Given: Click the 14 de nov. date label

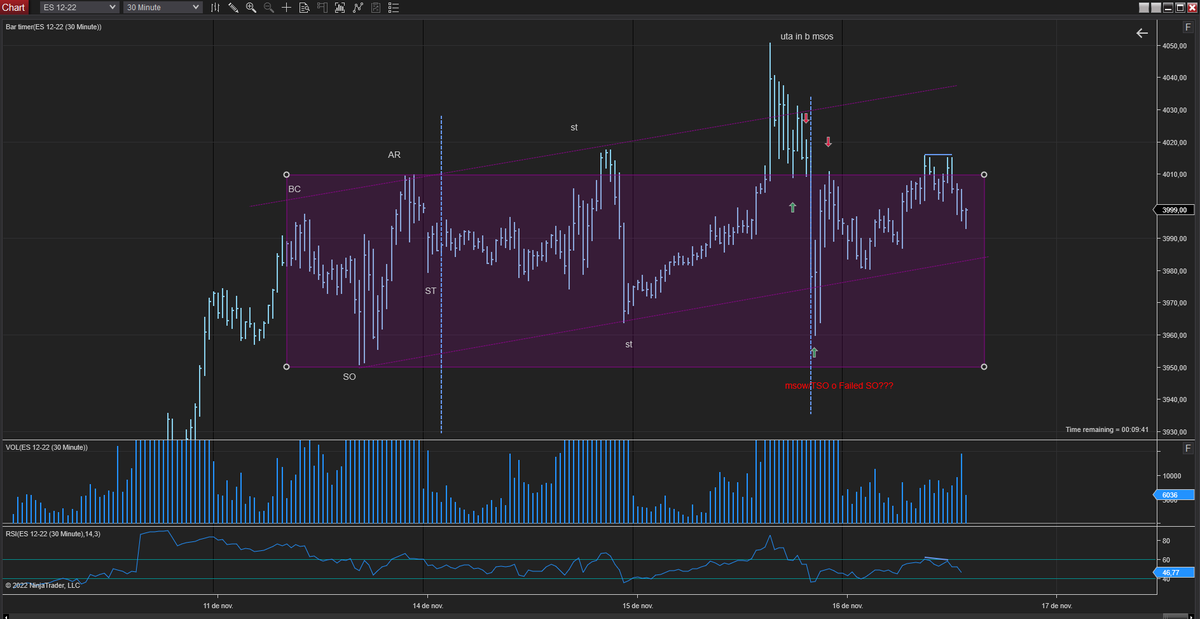Looking at the screenshot, I should 427,606.
